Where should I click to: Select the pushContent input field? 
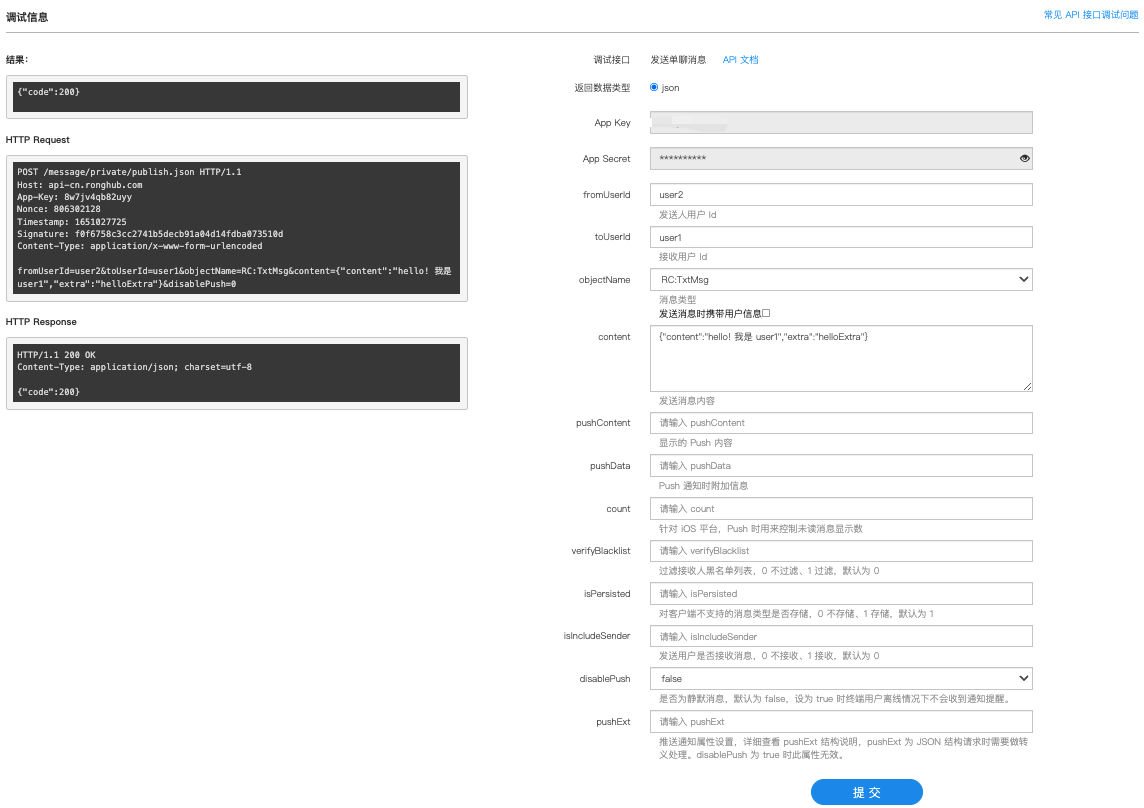(840, 423)
